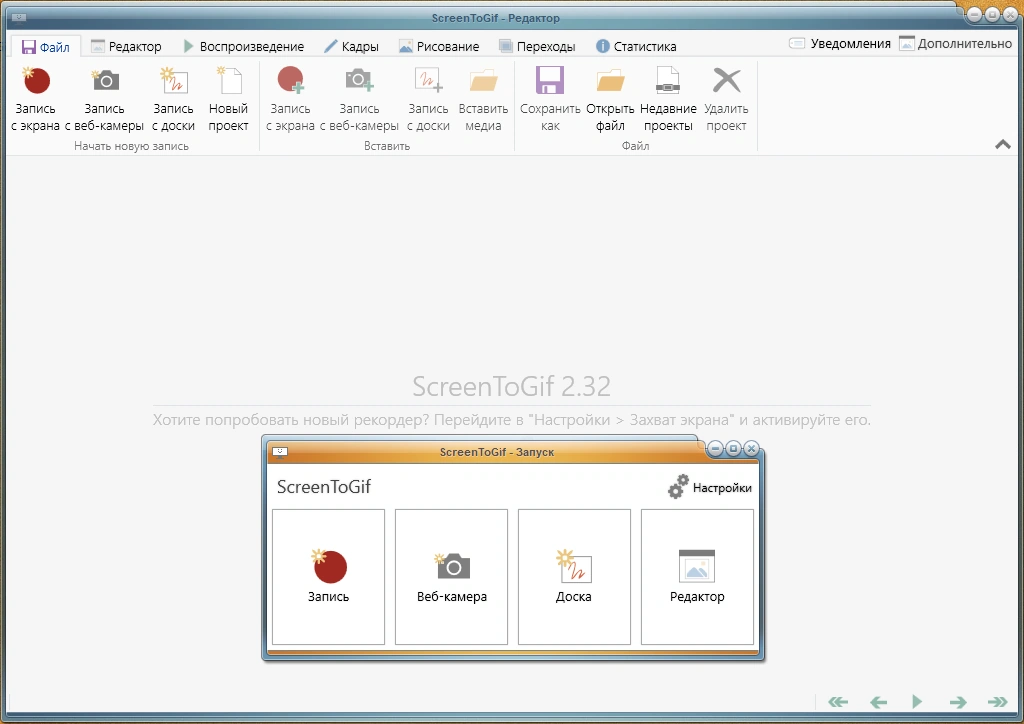Insert board recording in Вставить group

[428, 99]
